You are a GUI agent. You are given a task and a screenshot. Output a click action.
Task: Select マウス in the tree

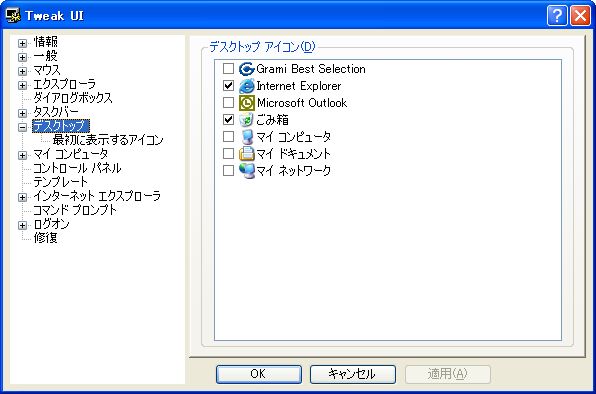47,70
